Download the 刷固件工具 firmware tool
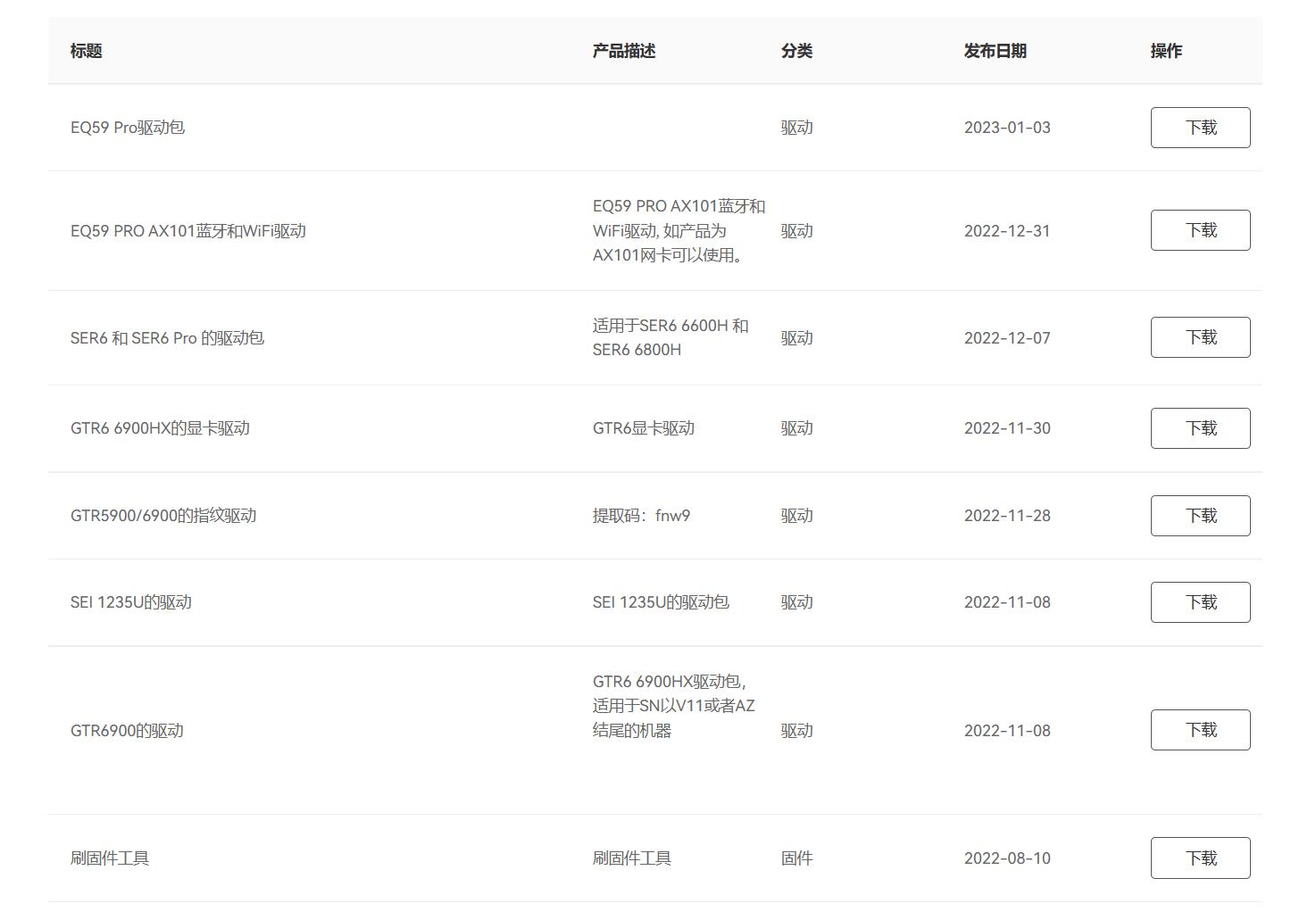The width and height of the screenshot is (1316, 920). click(1200, 858)
